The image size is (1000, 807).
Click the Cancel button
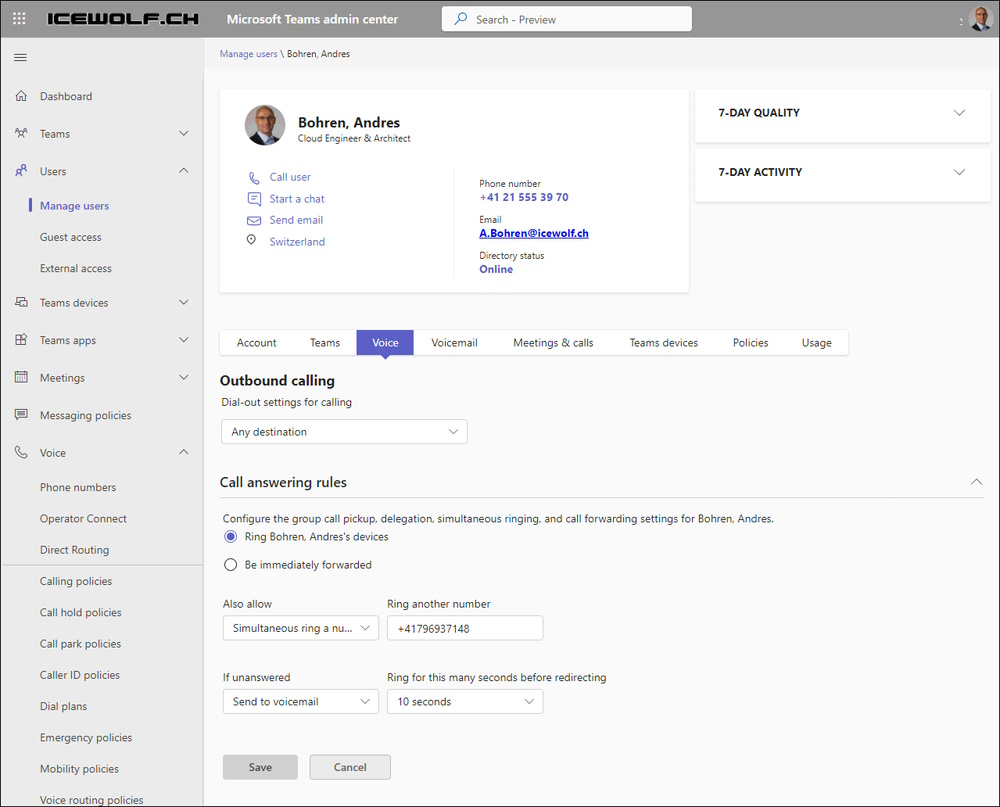pyautogui.click(x=350, y=767)
